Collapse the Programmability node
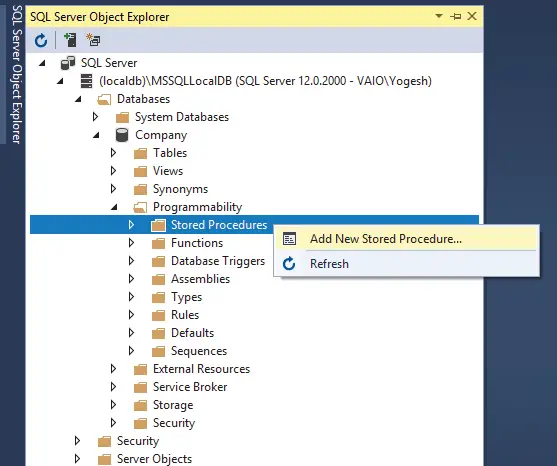 tap(114, 207)
